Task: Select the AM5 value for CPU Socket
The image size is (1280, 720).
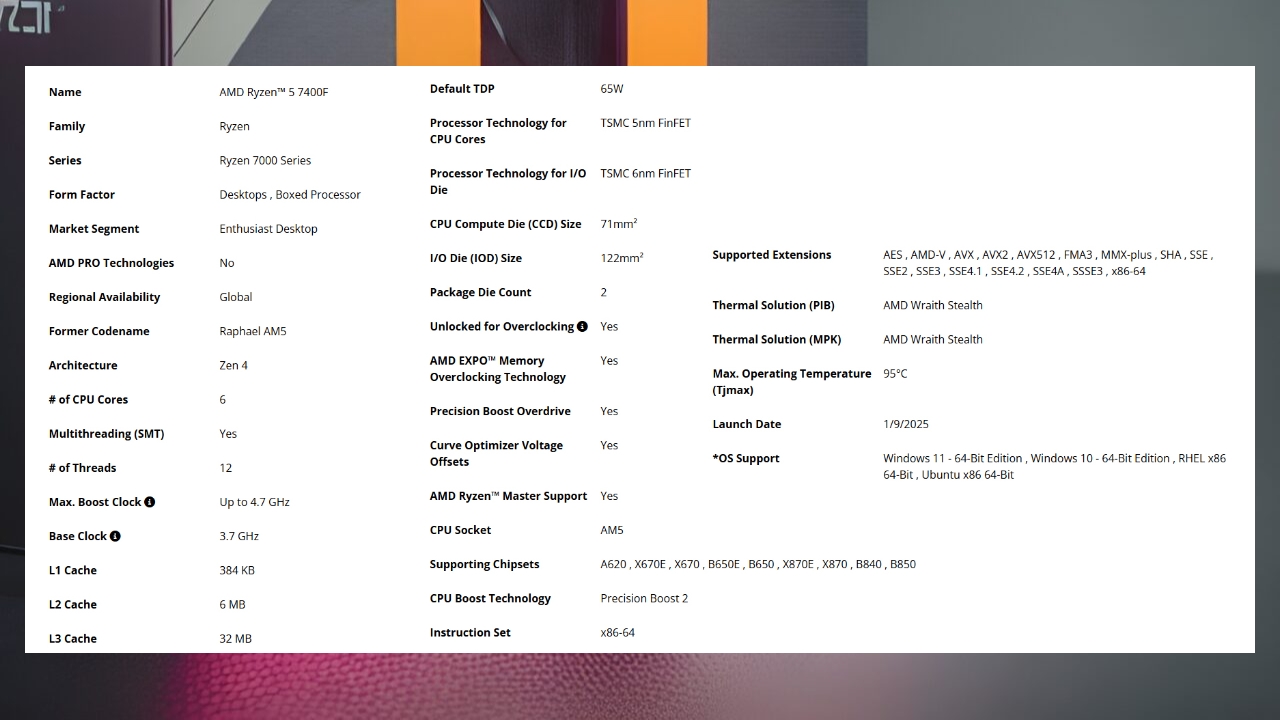Action: [x=612, y=530]
